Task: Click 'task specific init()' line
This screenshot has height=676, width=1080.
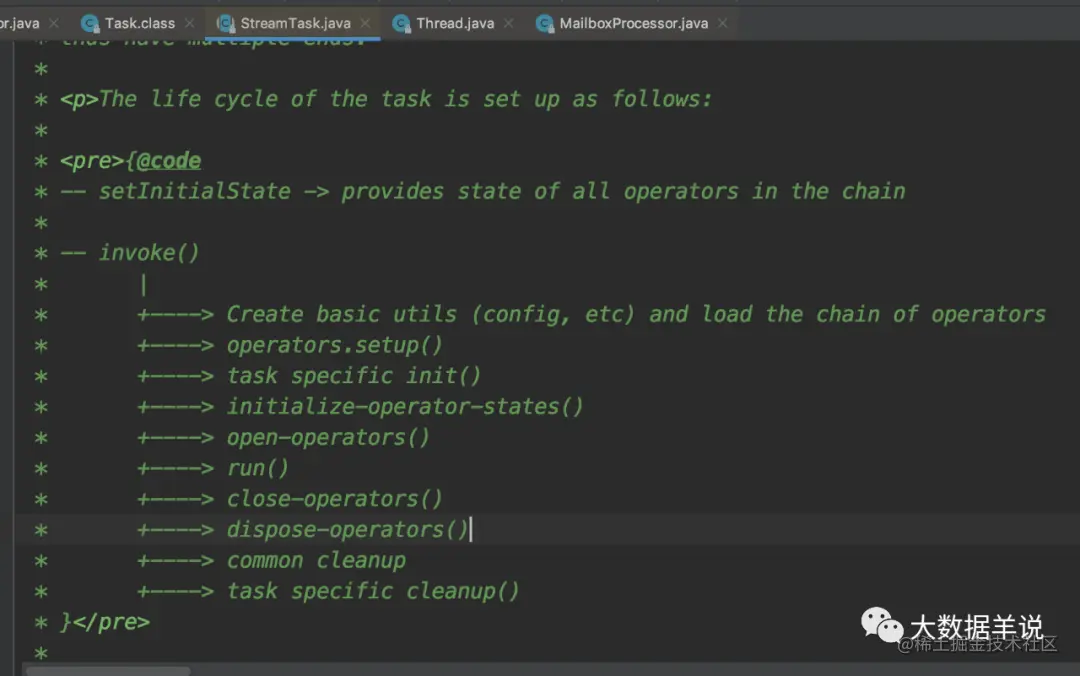Action: [x=353, y=376]
